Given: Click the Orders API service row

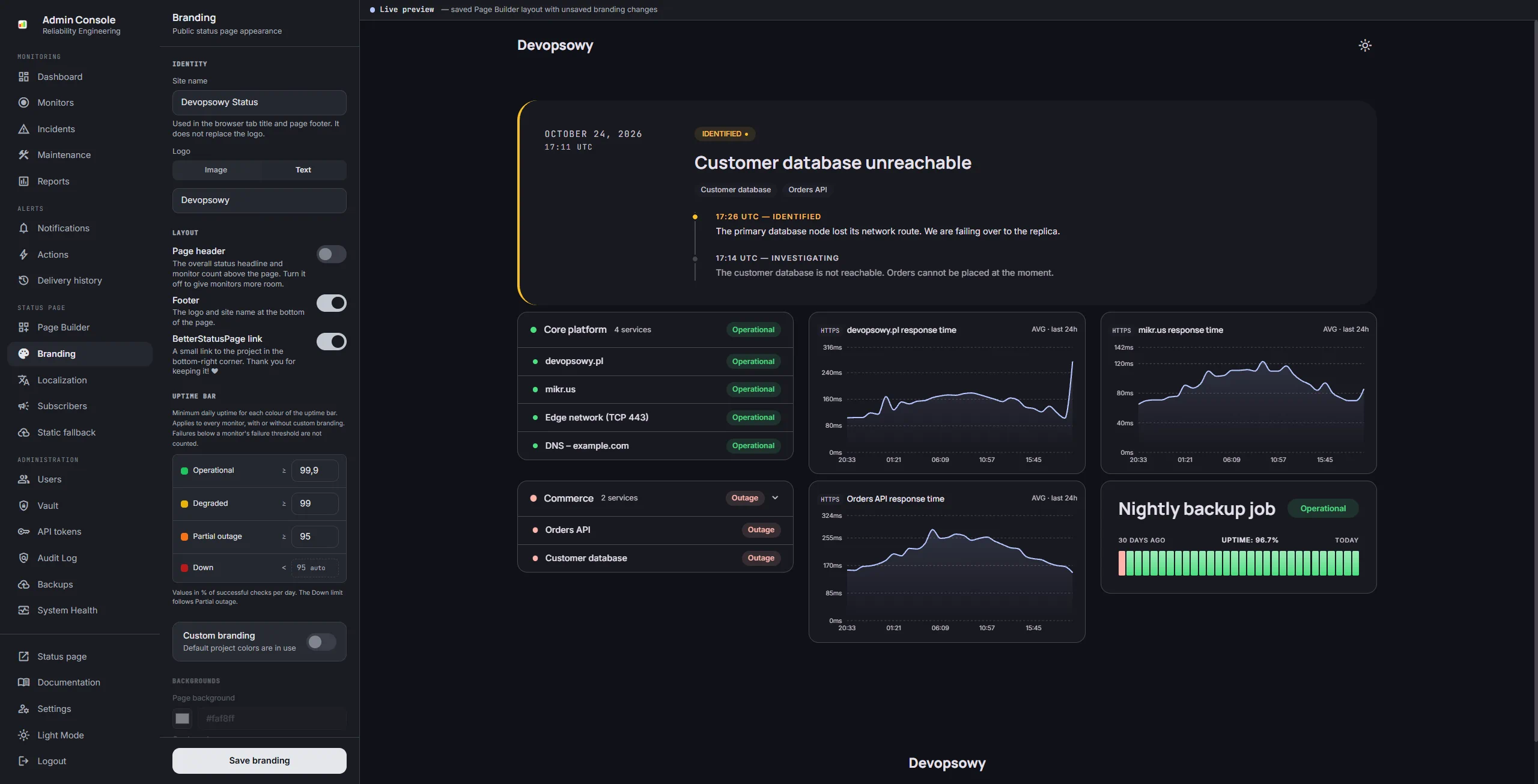Looking at the screenshot, I should [x=655, y=530].
